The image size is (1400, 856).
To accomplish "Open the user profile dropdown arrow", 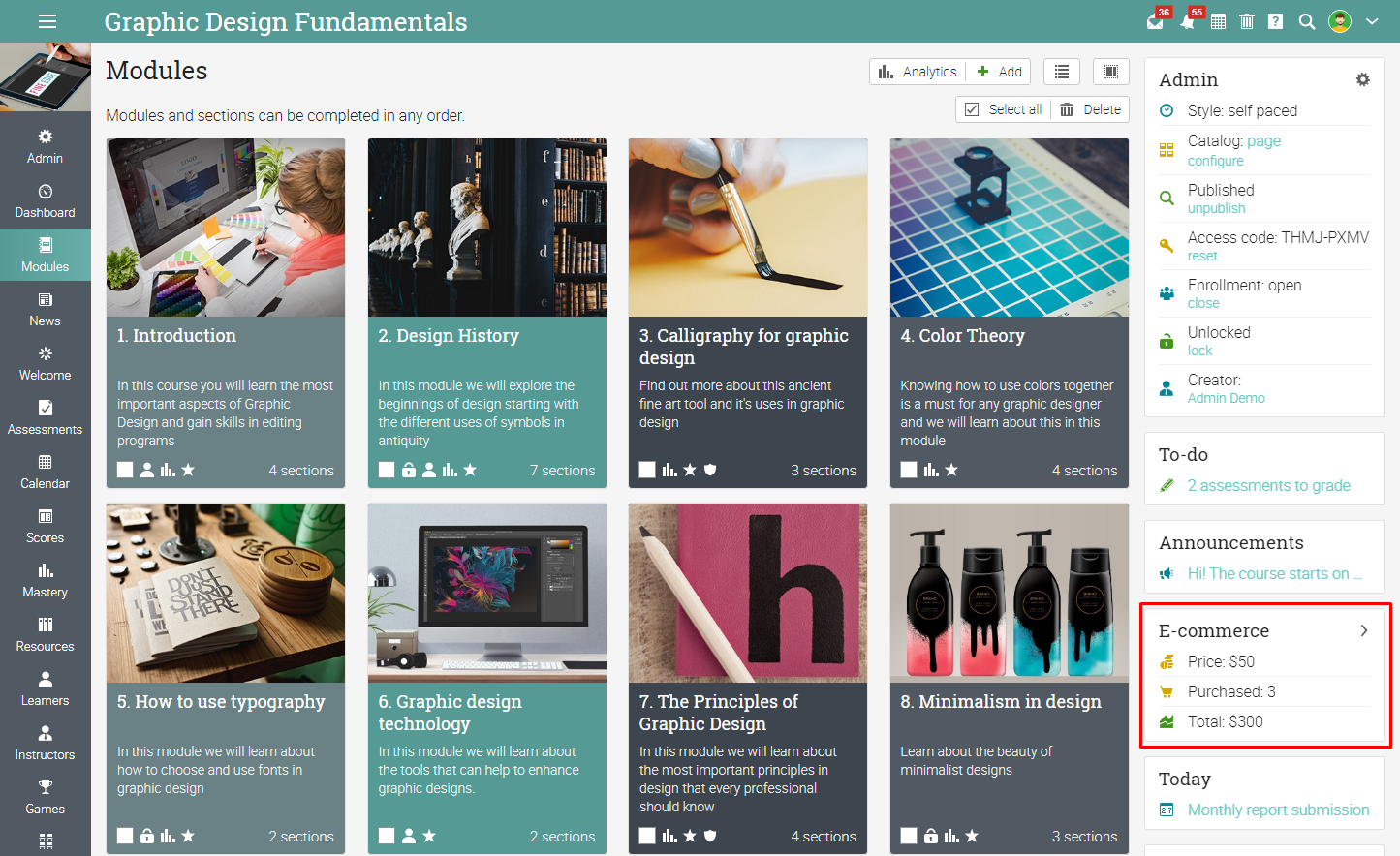I will coord(1372,21).
